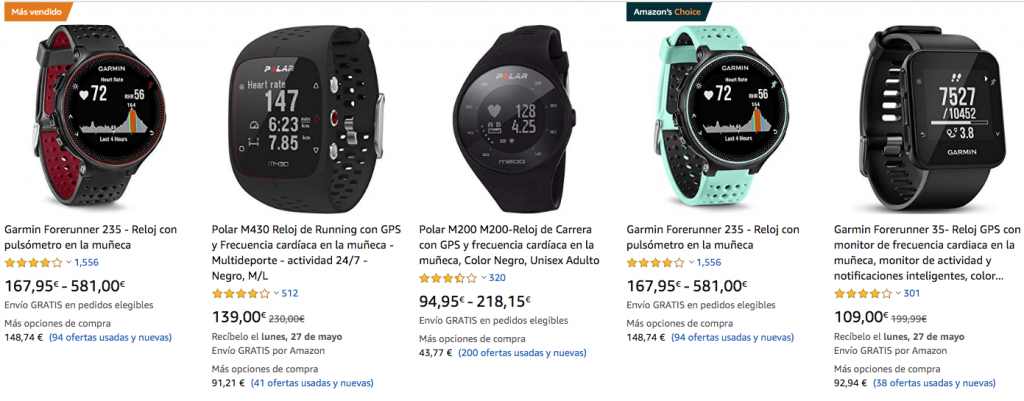Viewport: 1024px width, 401px height.
Task: Expand rating dropdown arrow for Polar M430
Action: (275, 294)
